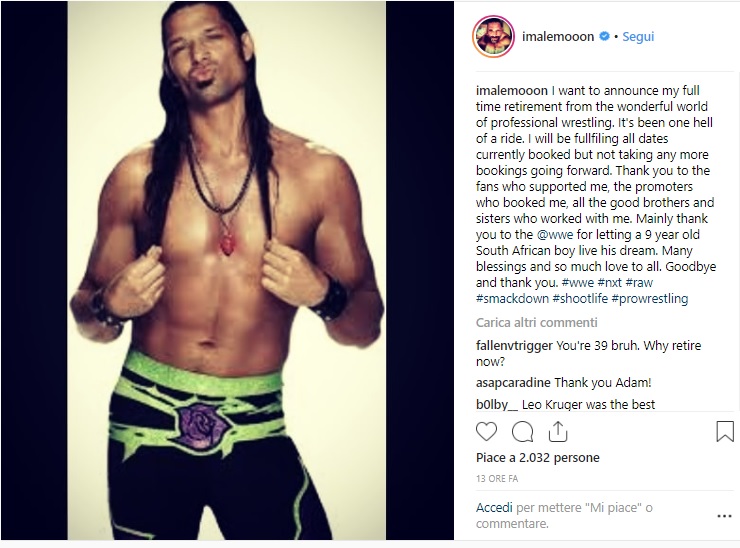Like the post with the heart icon

(x=486, y=431)
